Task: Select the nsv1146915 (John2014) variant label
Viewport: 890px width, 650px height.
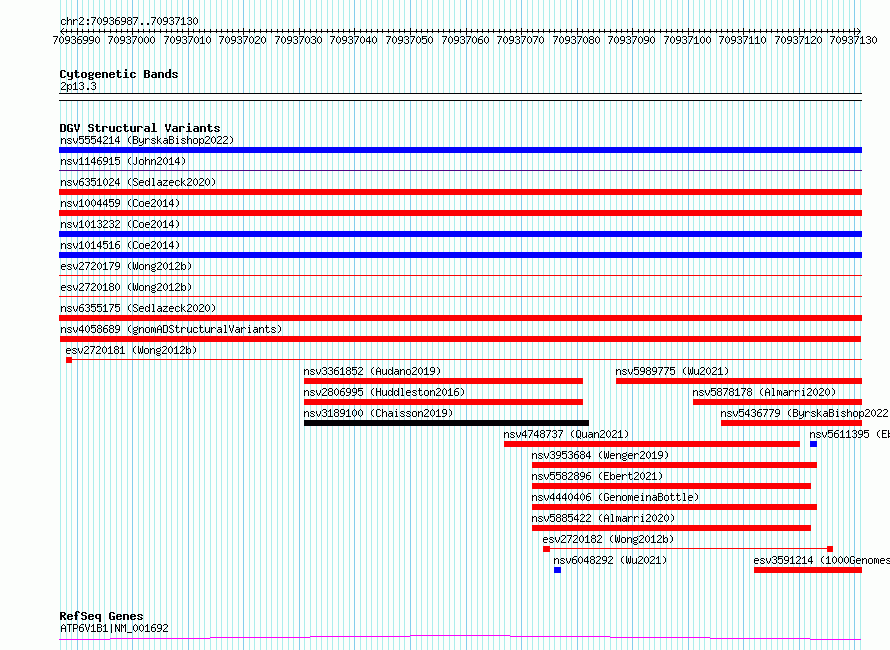Action: tap(123, 161)
